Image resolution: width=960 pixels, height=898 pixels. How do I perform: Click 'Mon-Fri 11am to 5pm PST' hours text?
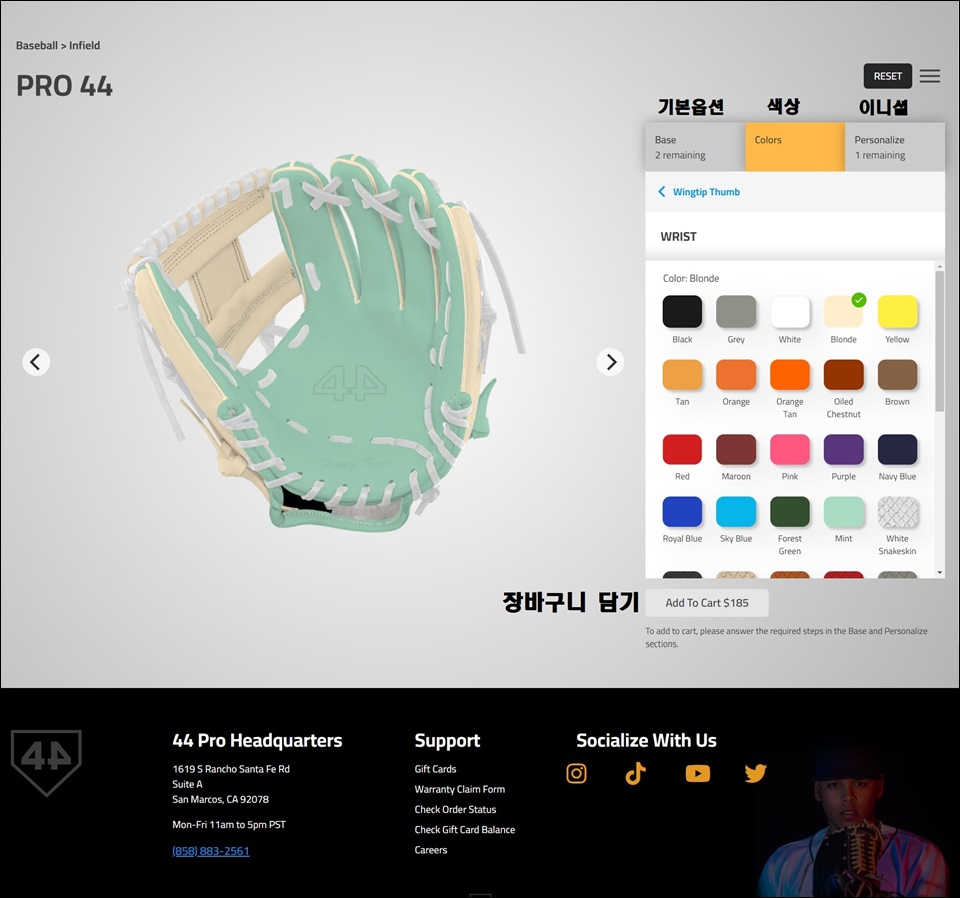point(229,825)
